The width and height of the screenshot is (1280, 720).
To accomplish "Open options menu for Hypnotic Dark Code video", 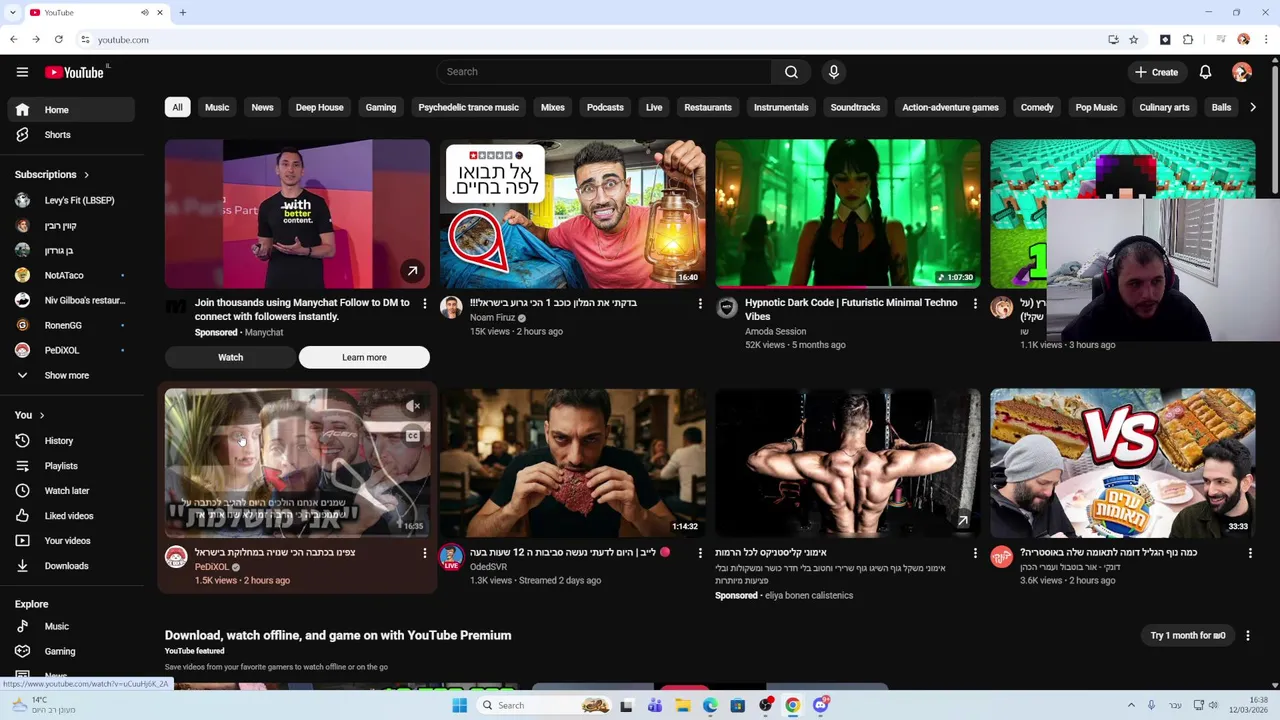I will tap(975, 303).
